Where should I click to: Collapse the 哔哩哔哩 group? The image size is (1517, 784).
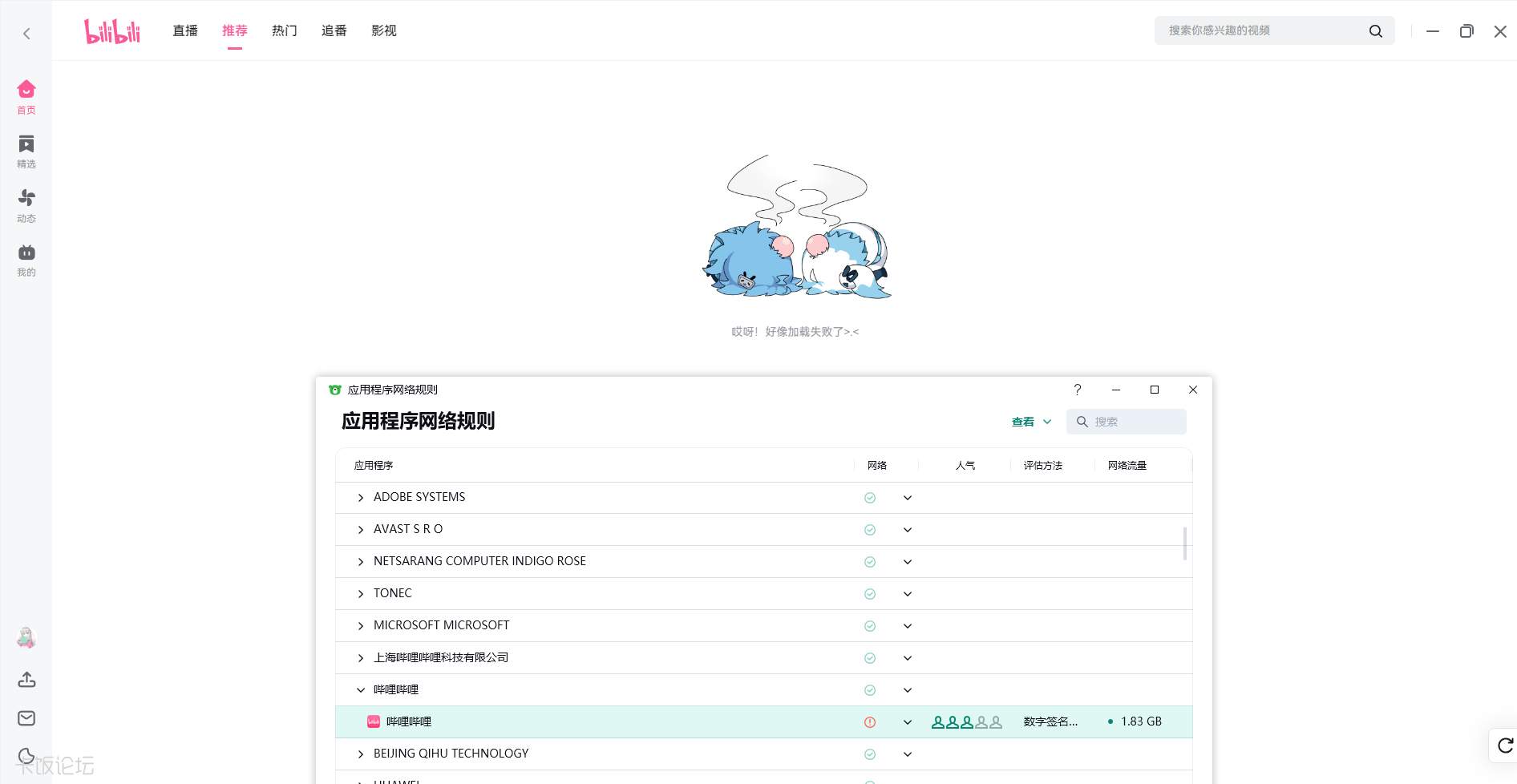[x=361, y=690]
